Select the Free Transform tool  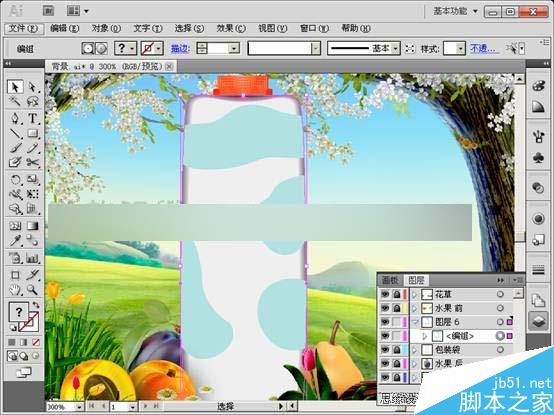(32, 194)
